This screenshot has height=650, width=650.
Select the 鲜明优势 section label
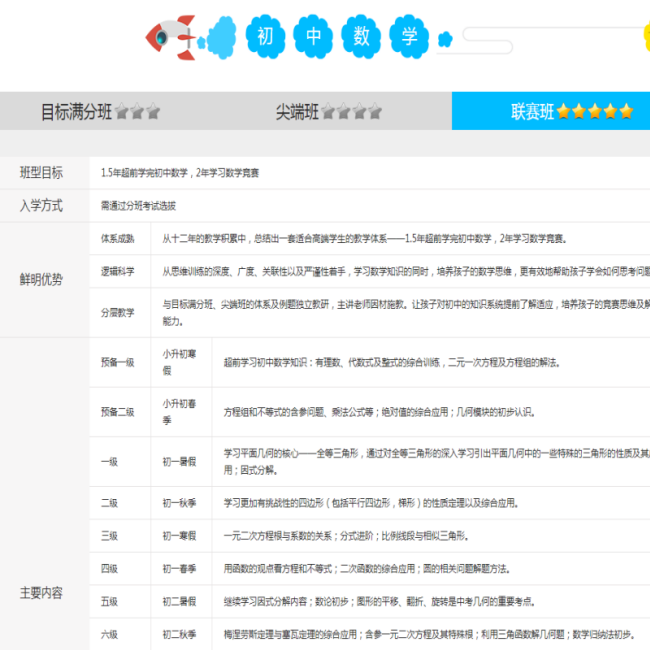[41, 279]
